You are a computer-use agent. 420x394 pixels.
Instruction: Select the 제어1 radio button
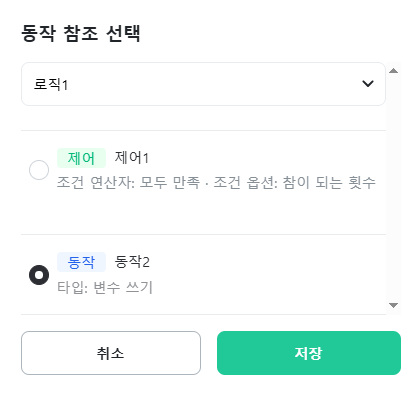[x=39, y=170]
